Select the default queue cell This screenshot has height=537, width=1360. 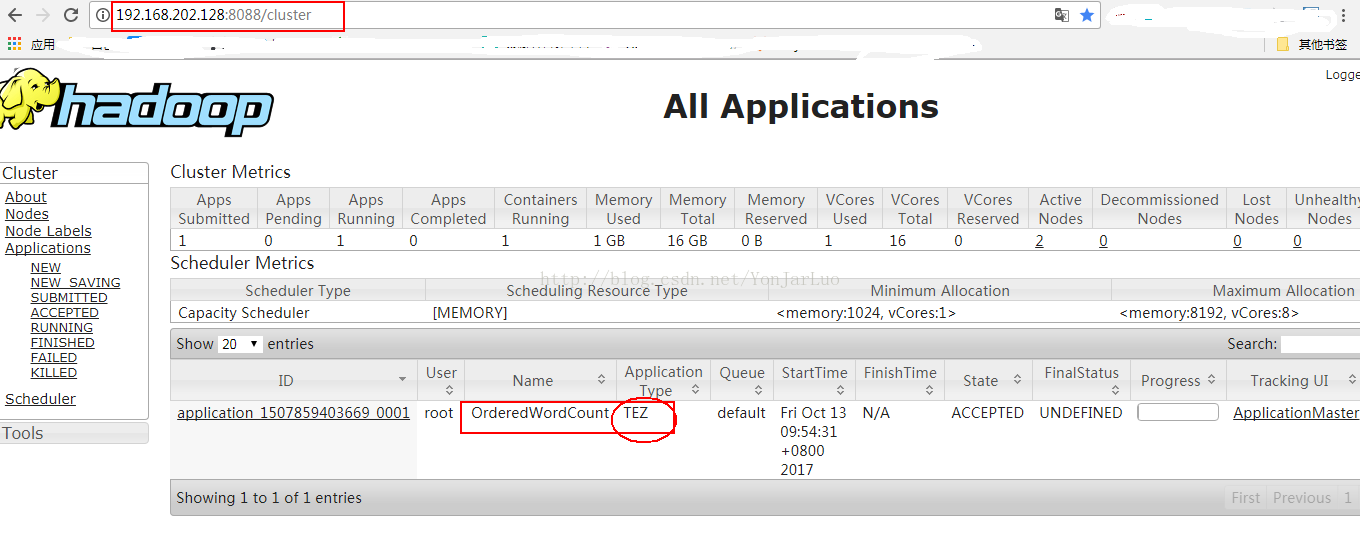coord(741,413)
